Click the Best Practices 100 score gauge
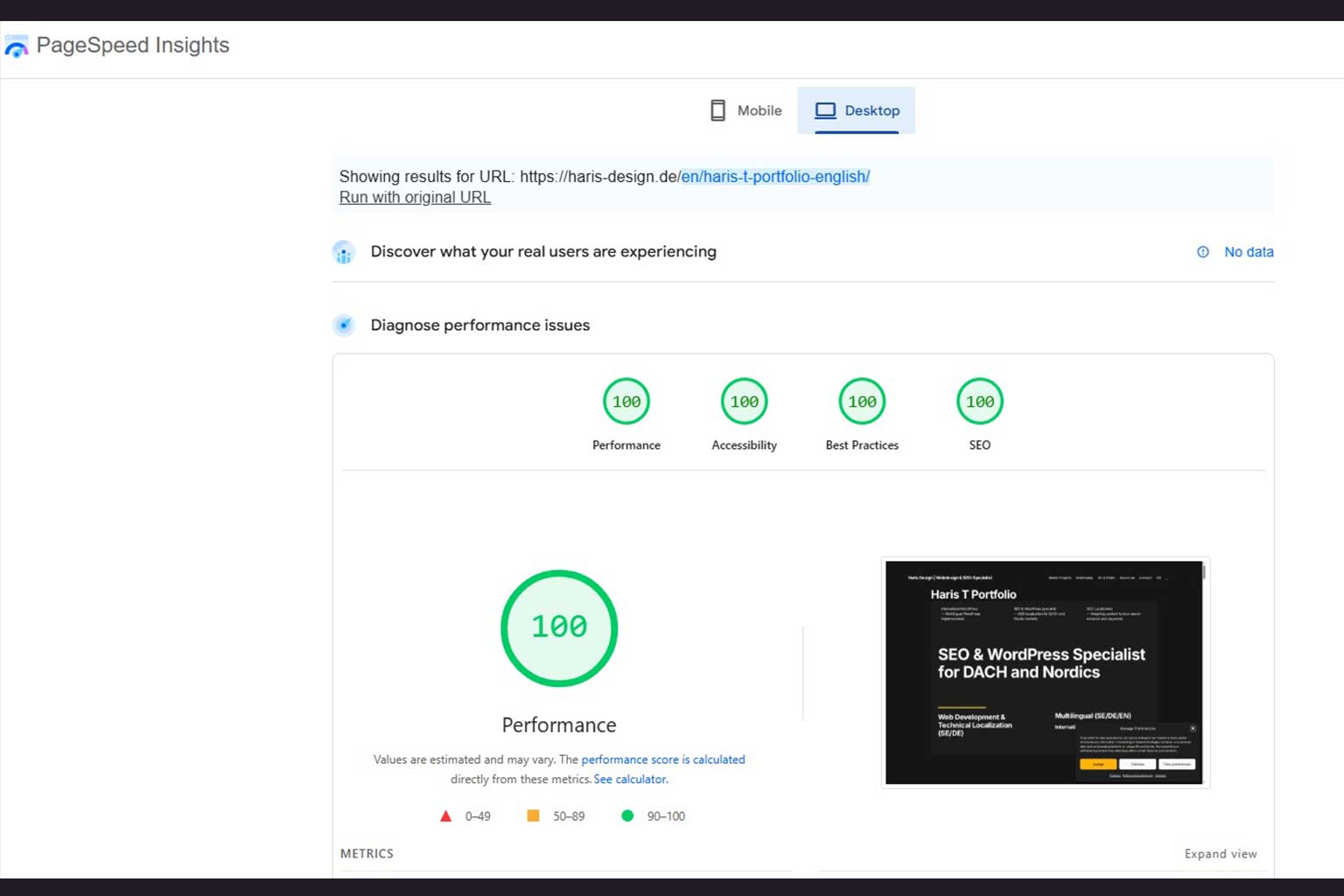1344x896 pixels. [x=861, y=401]
